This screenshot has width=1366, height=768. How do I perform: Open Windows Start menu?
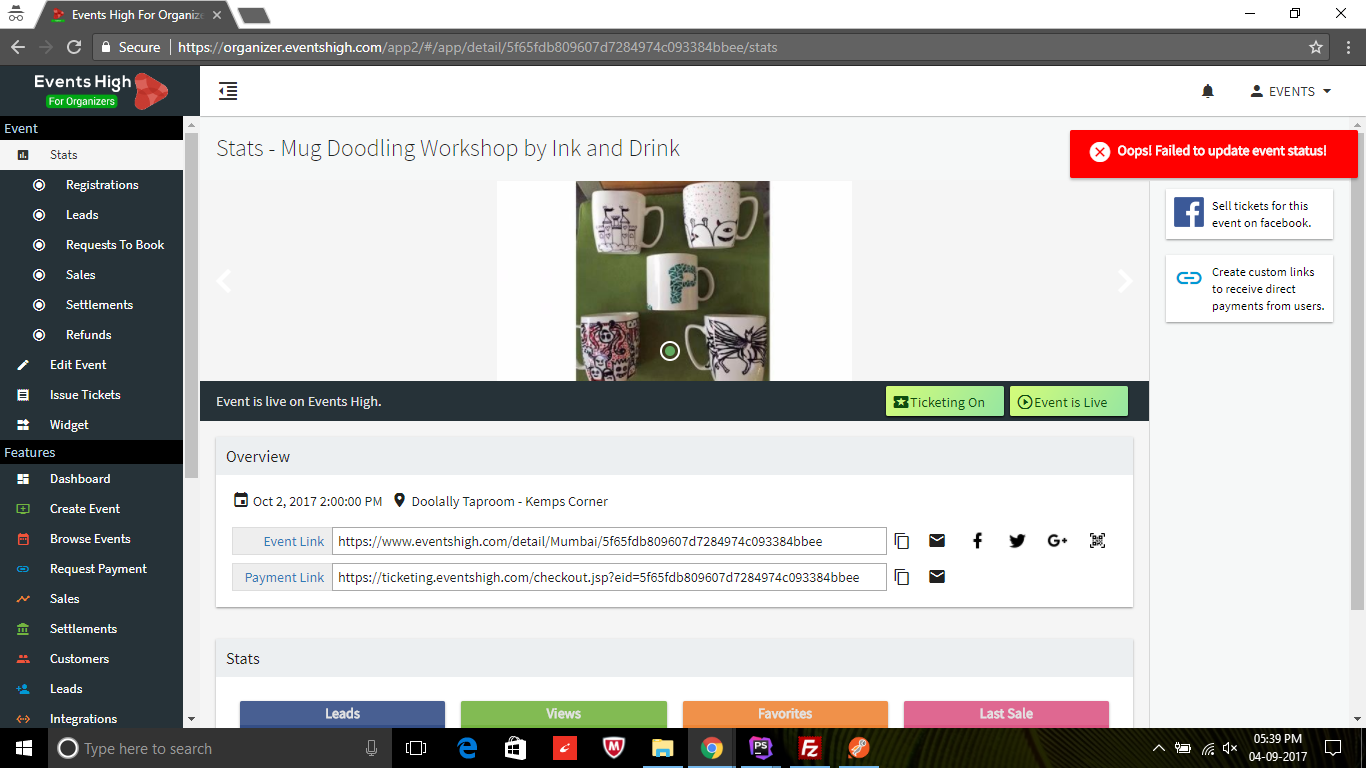24,748
